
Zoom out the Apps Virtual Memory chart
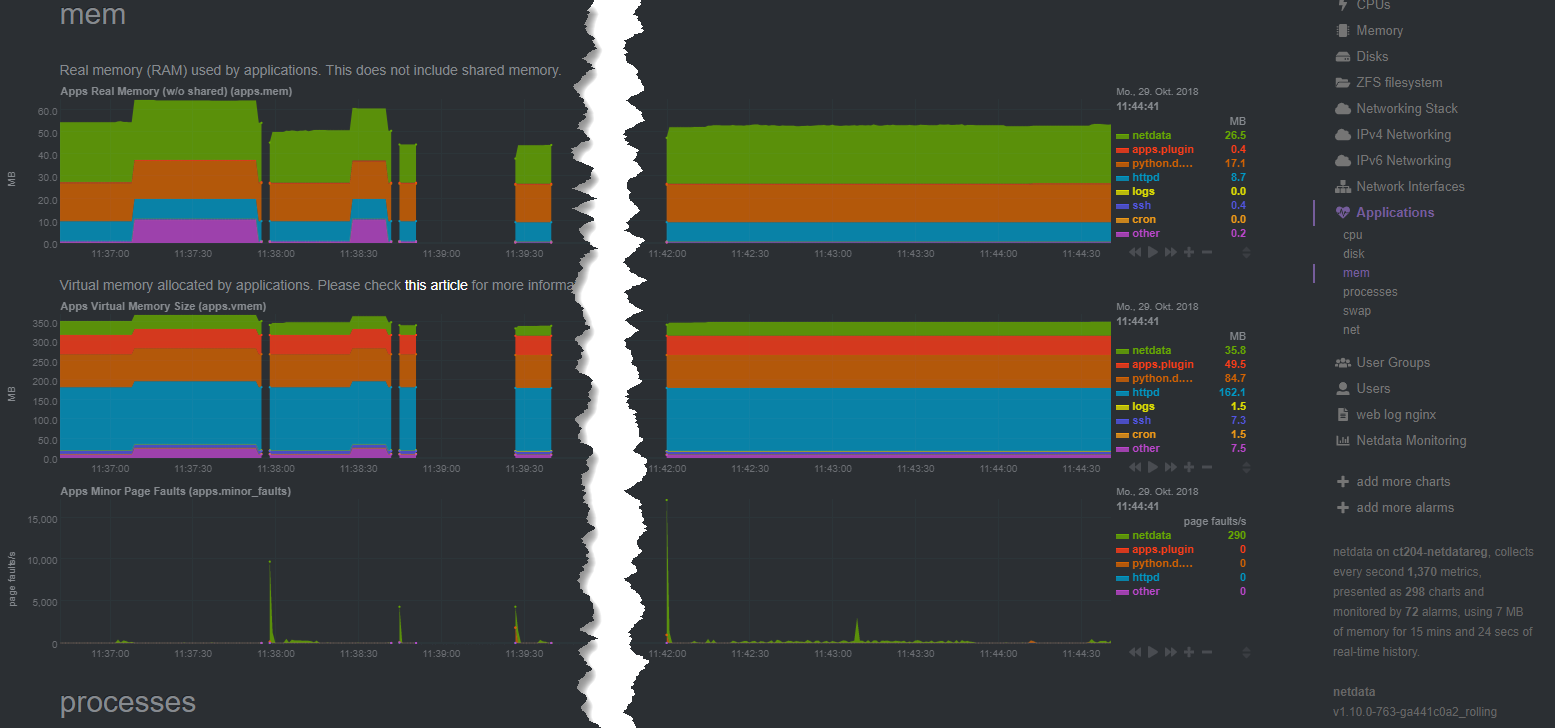(1207, 466)
